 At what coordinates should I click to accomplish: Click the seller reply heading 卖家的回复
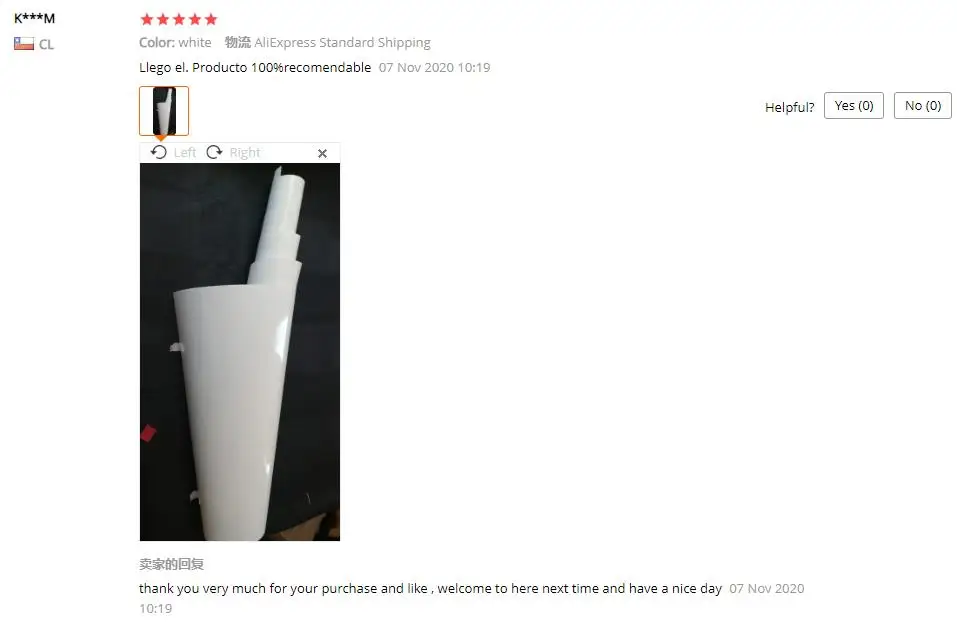pos(172,564)
